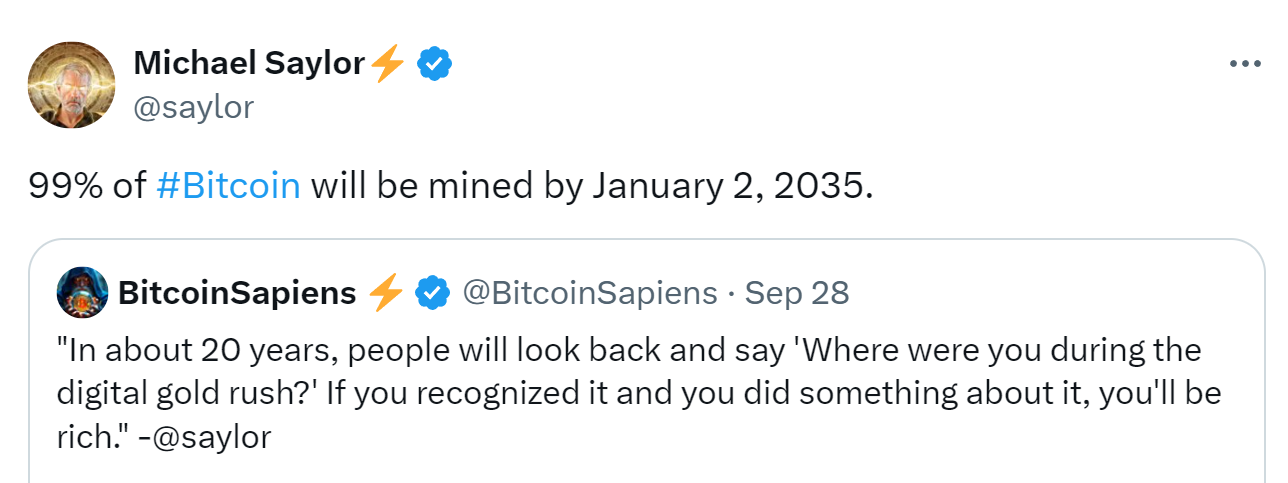Click the BitcoinSapiens avatar in quoted tweet
Viewport: 1288px width, 483px height.
click(x=82, y=292)
